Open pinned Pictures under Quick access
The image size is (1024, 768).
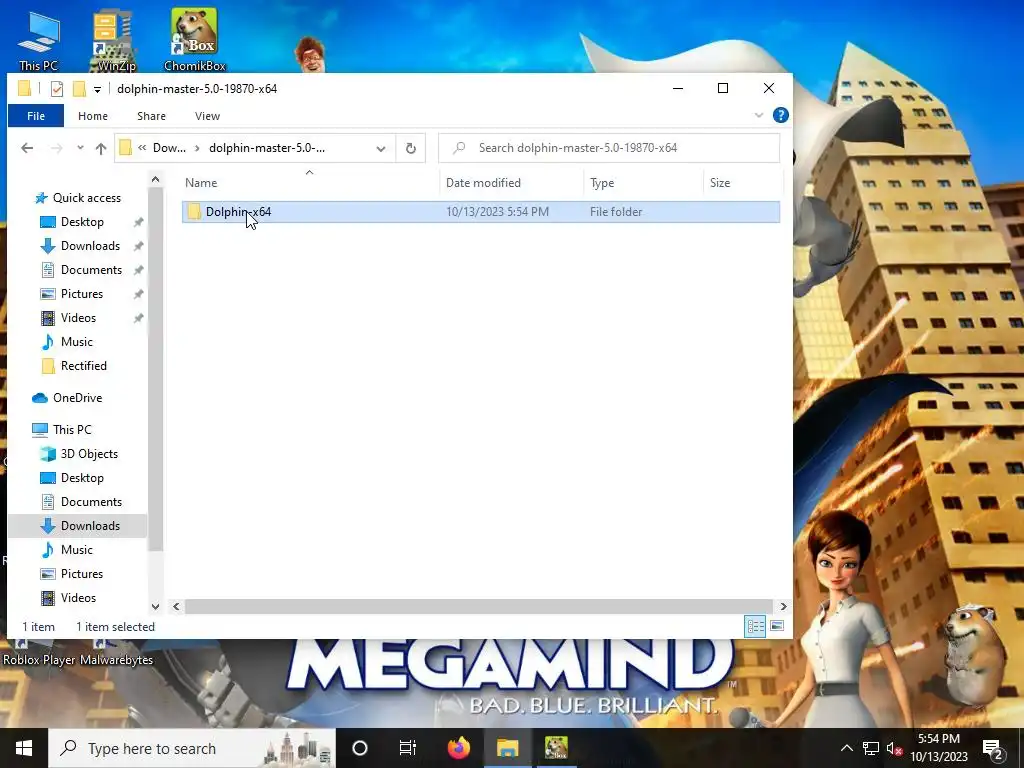pos(82,294)
